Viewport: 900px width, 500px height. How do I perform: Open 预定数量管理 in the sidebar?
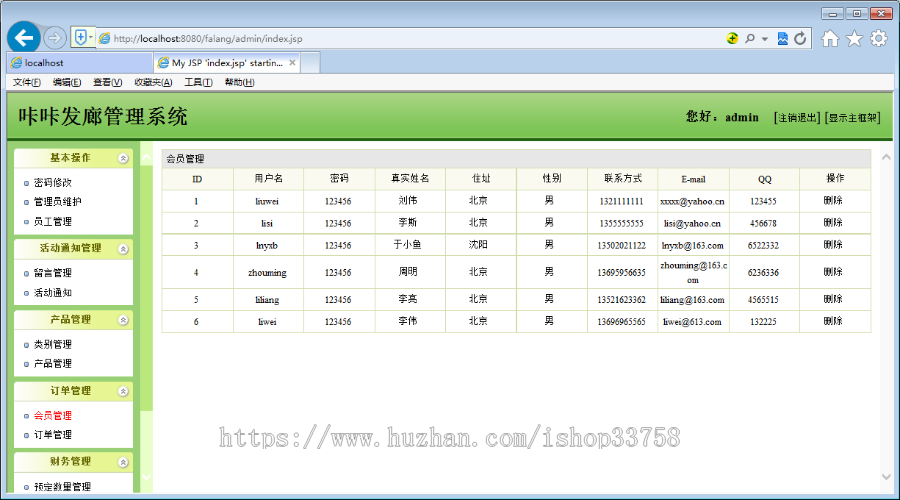click(62, 487)
